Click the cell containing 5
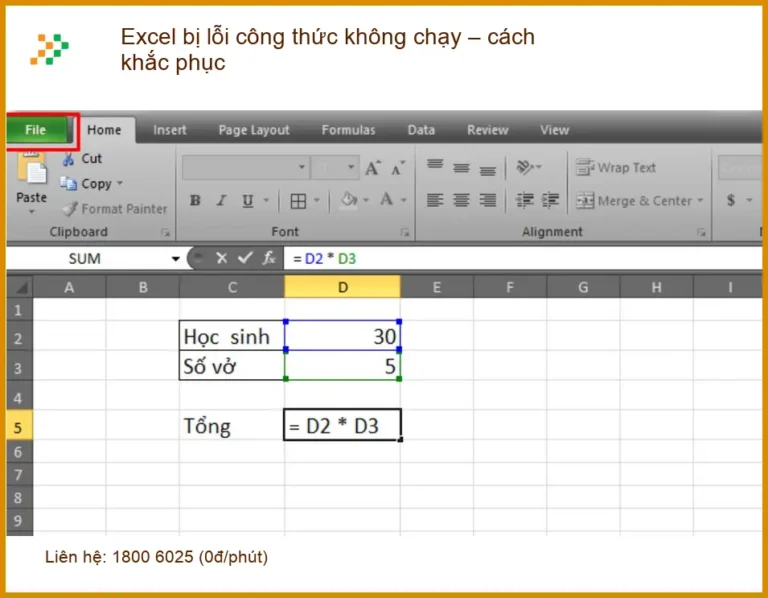The width and height of the screenshot is (768, 598). (x=342, y=365)
